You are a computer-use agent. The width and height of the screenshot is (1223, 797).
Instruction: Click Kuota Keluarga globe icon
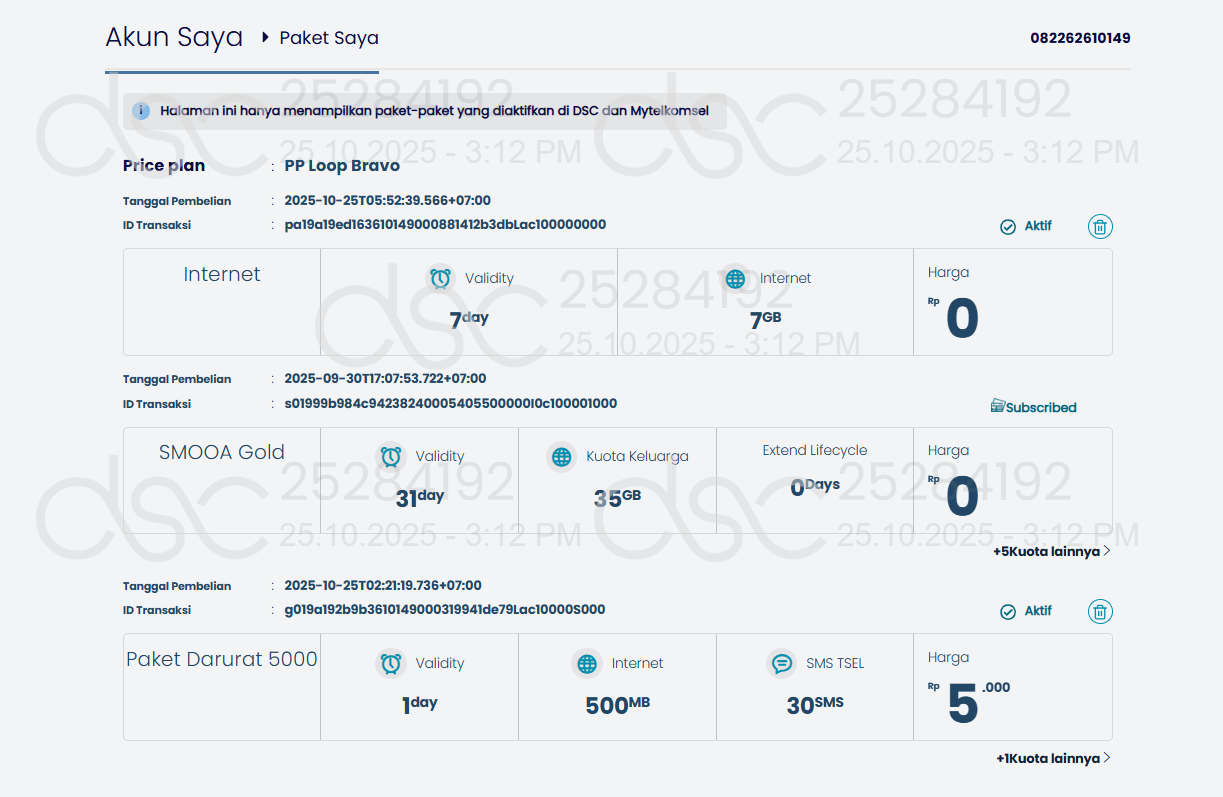point(562,456)
